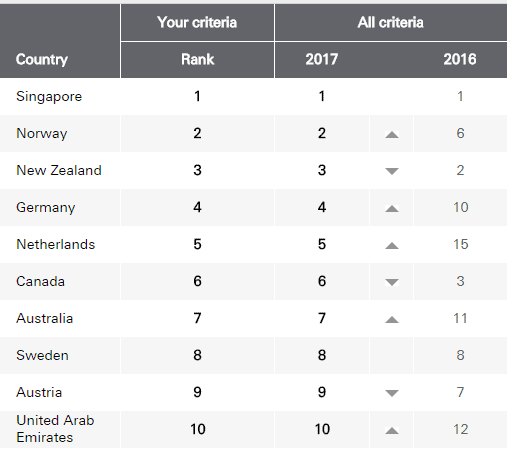Click the 2017 column header
Image resolution: width=507 pixels, height=449 pixels.
[x=322, y=59]
